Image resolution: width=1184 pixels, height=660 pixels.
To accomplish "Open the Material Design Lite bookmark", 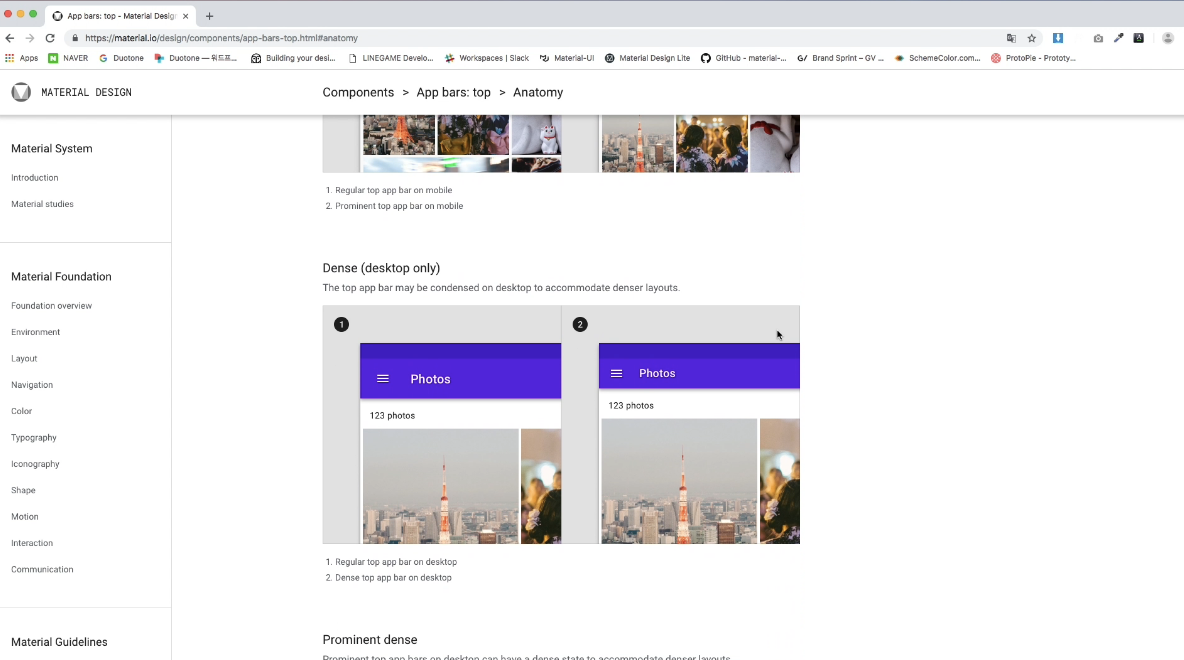I will (647, 58).
